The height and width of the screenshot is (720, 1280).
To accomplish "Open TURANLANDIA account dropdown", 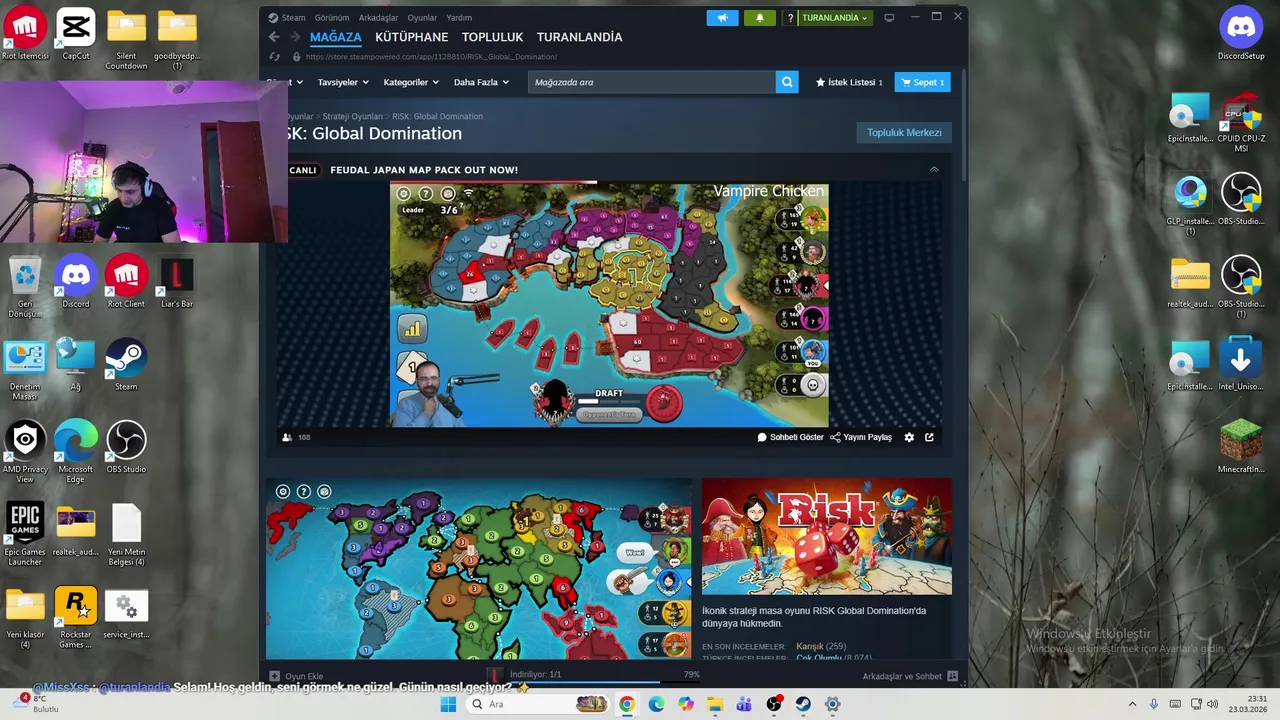I will tap(834, 18).
